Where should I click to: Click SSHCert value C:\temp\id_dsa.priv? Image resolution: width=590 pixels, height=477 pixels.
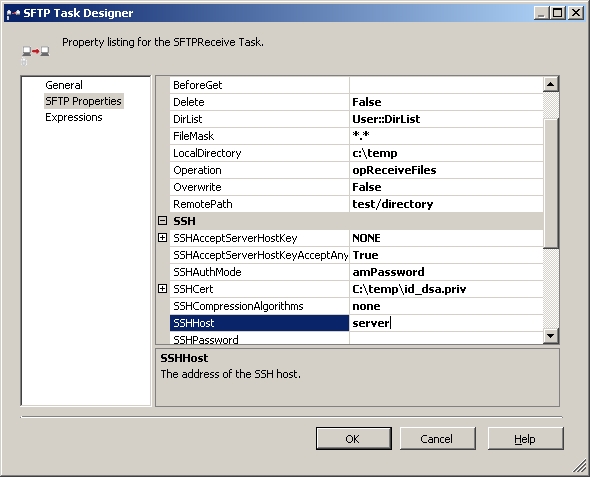[x=446, y=289]
